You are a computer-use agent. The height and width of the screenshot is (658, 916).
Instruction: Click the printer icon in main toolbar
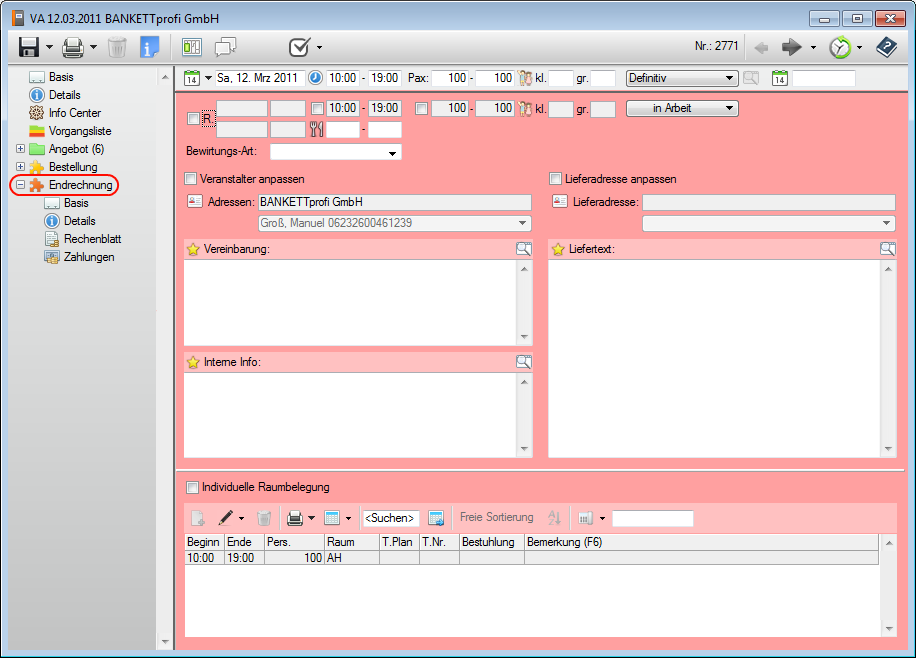pyautogui.click(x=72, y=47)
